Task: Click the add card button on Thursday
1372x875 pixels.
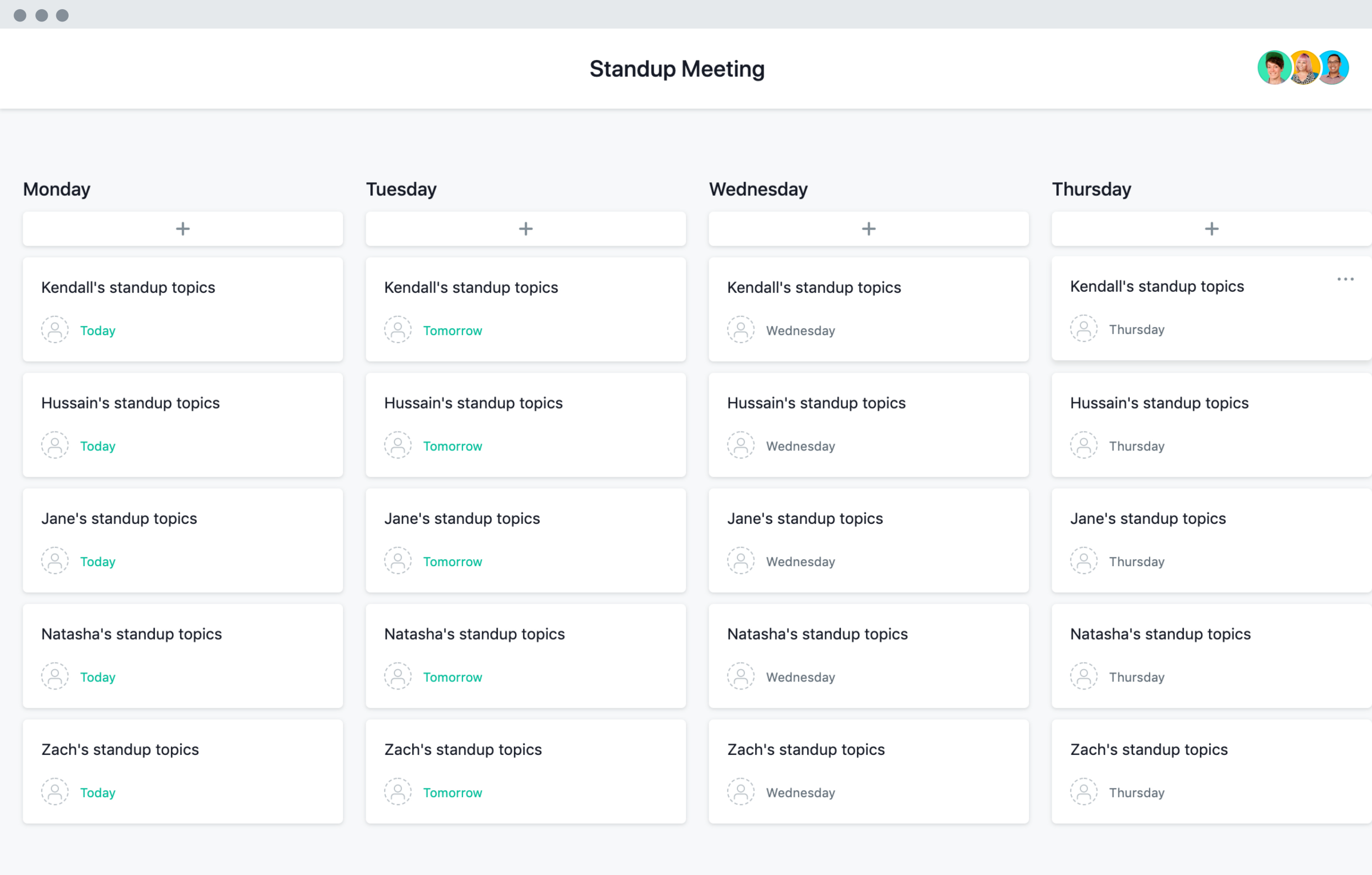Action: pyautogui.click(x=1211, y=228)
